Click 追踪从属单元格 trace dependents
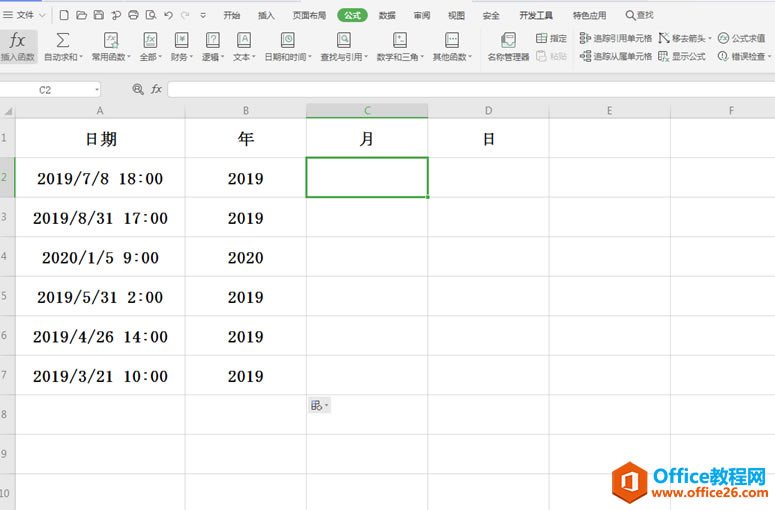The height and width of the screenshot is (510, 775). point(616,56)
